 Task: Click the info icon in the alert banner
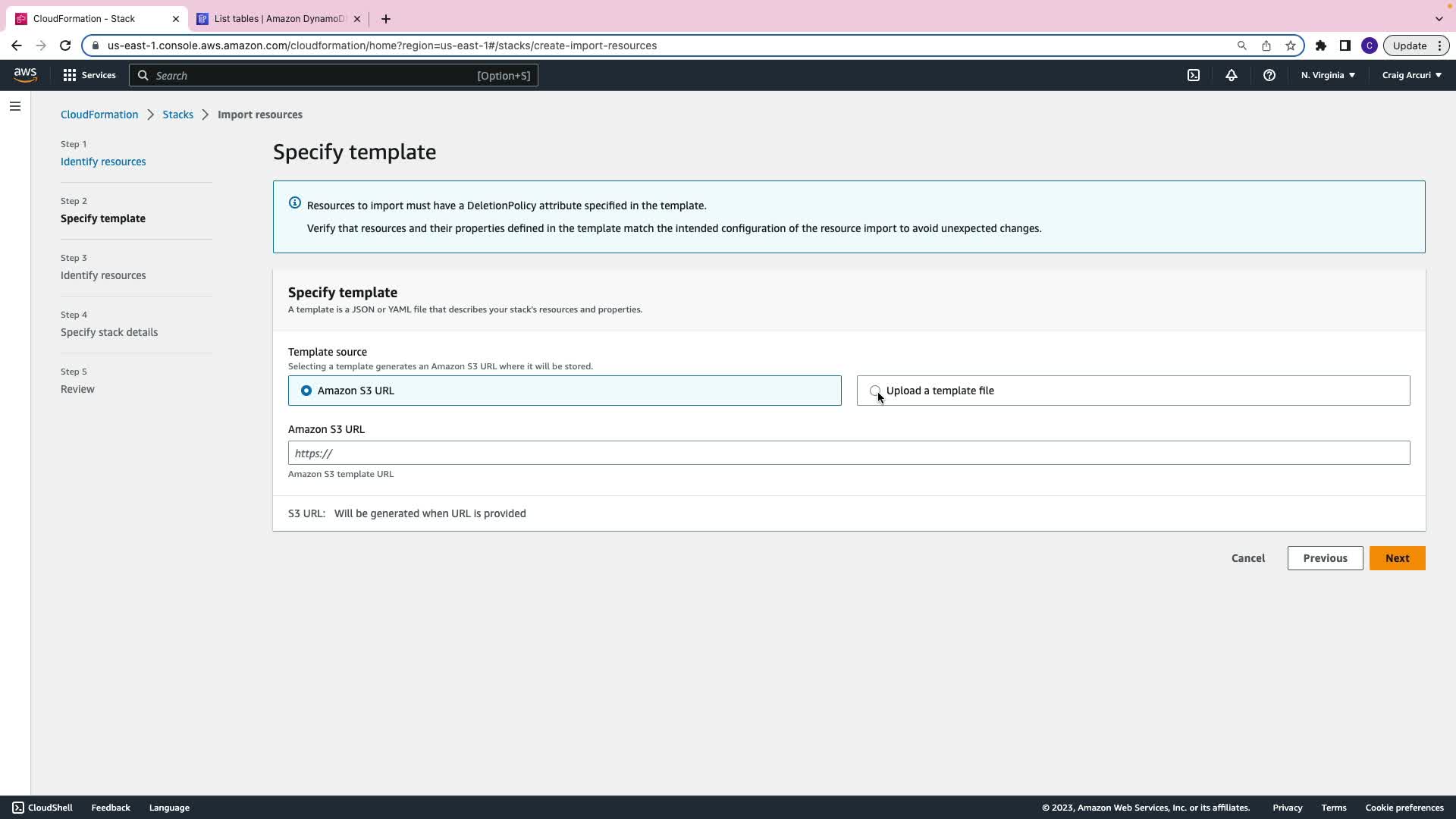point(295,203)
